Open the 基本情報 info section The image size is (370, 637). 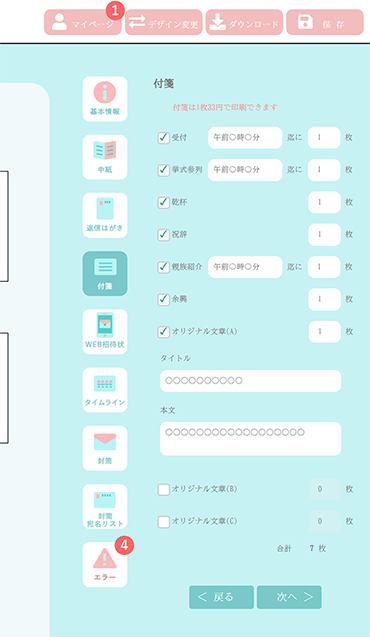coord(105,99)
